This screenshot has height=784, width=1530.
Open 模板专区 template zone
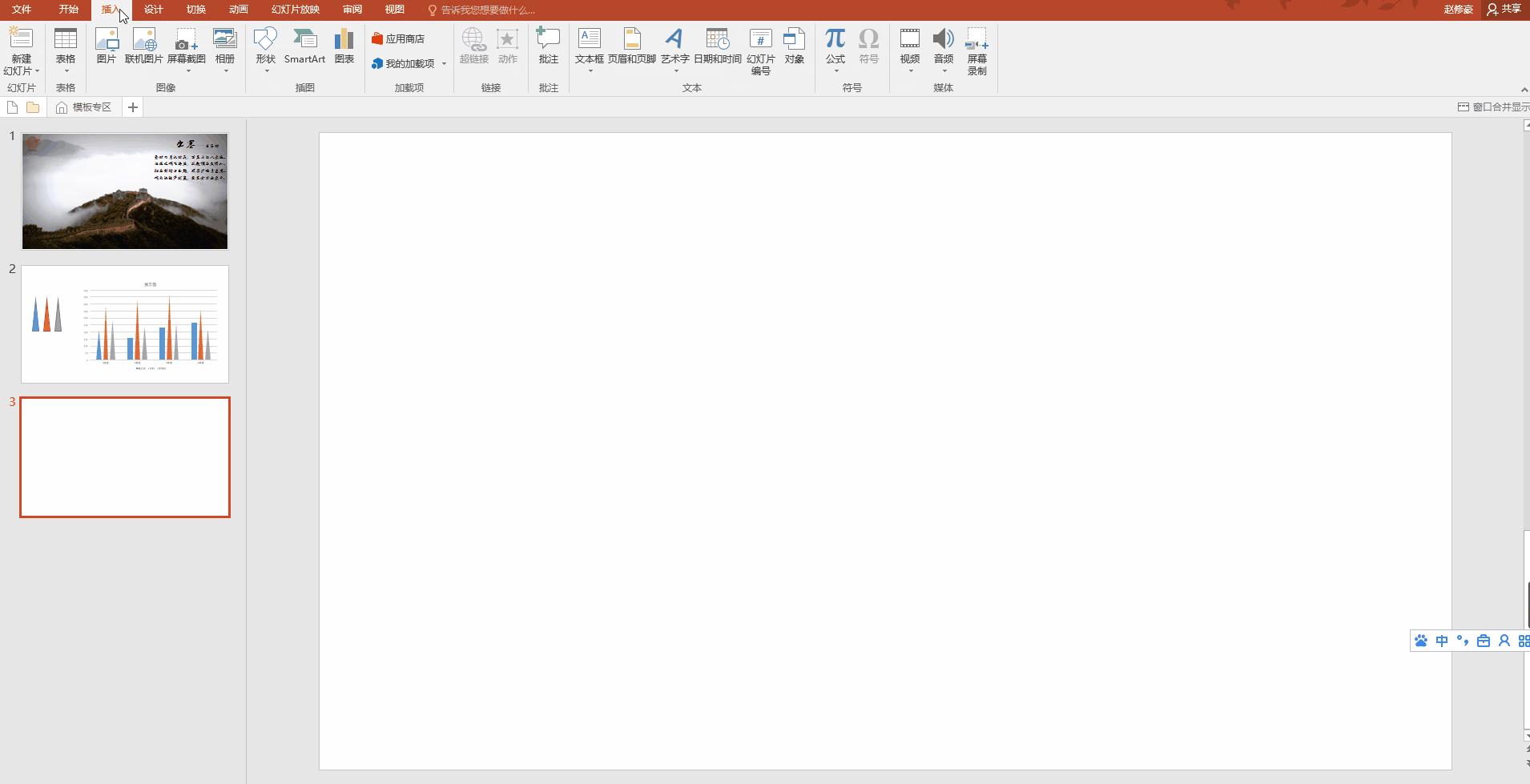click(84, 107)
